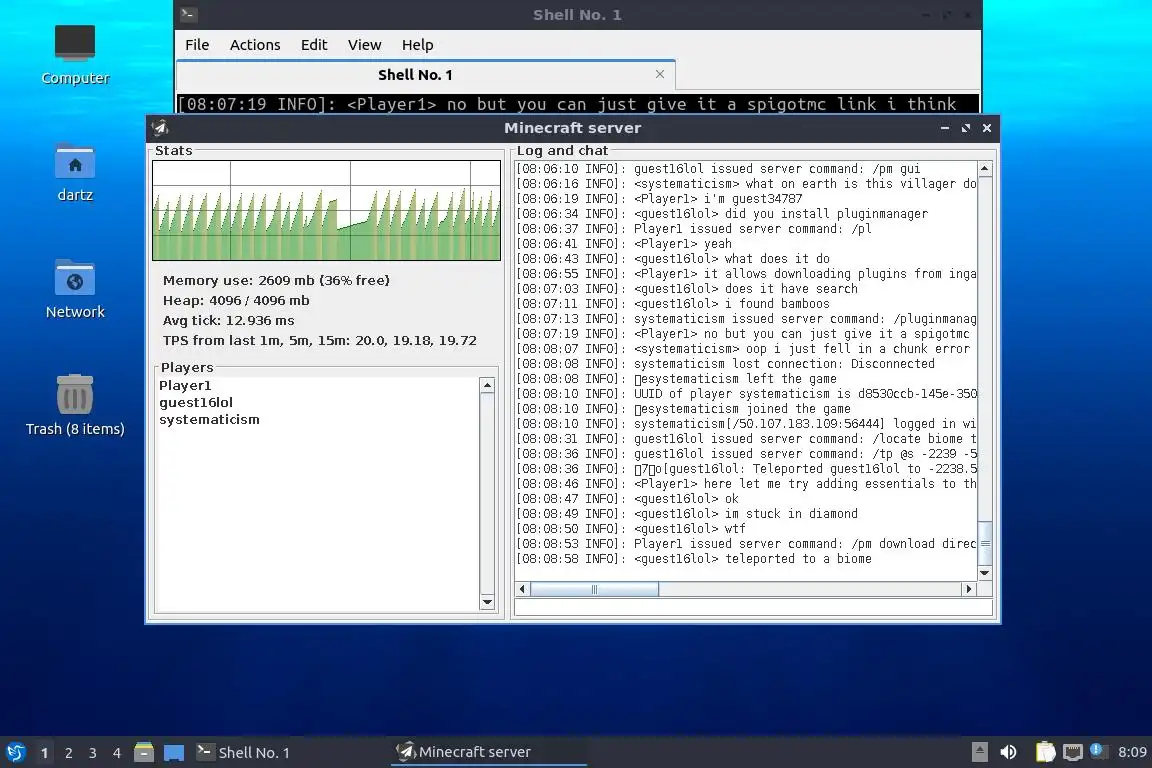Click the network connection tray icon

point(1073,752)
